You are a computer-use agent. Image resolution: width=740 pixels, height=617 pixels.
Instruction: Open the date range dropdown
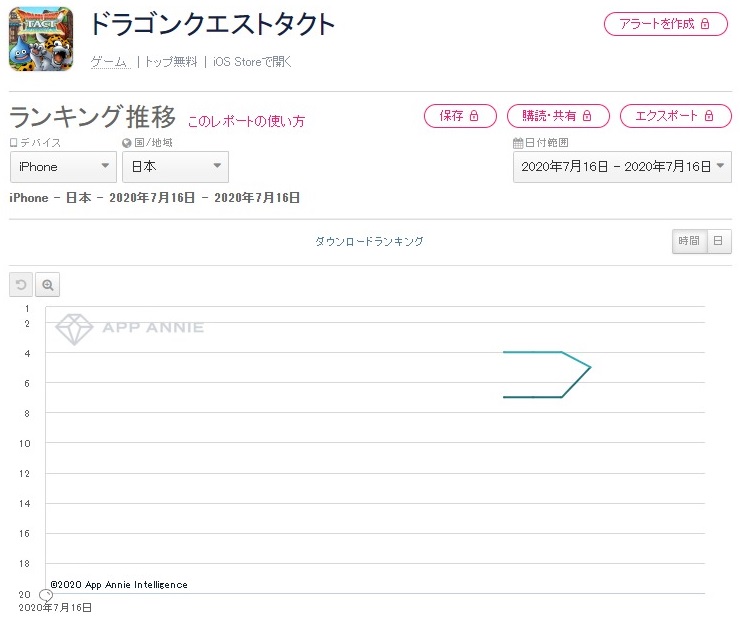click(622, 167)
